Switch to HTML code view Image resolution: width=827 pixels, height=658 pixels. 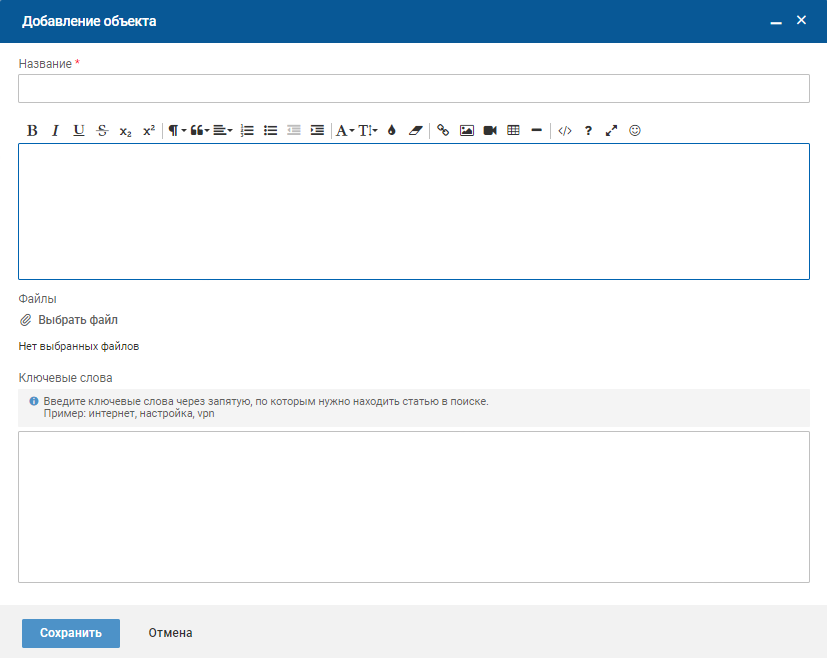[564, 130]
